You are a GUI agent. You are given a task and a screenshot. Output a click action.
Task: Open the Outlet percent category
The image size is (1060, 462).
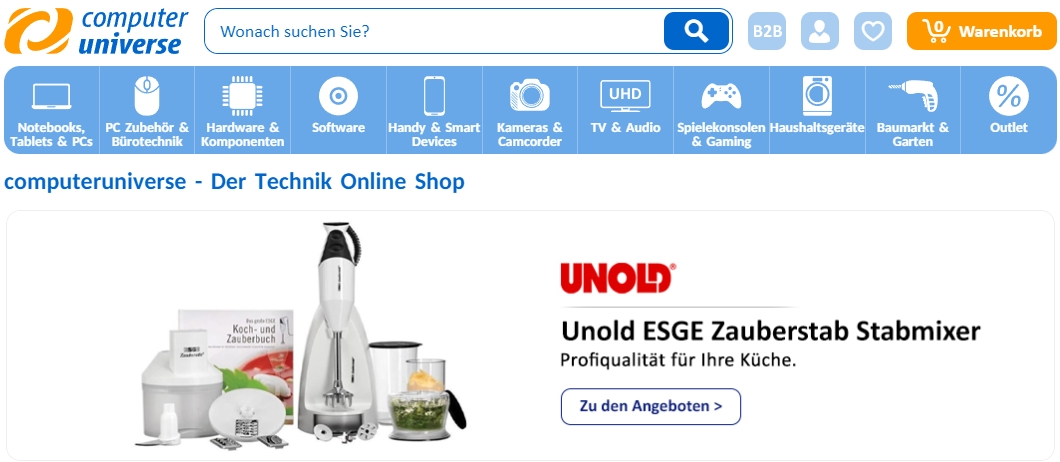pos(1009,110)
